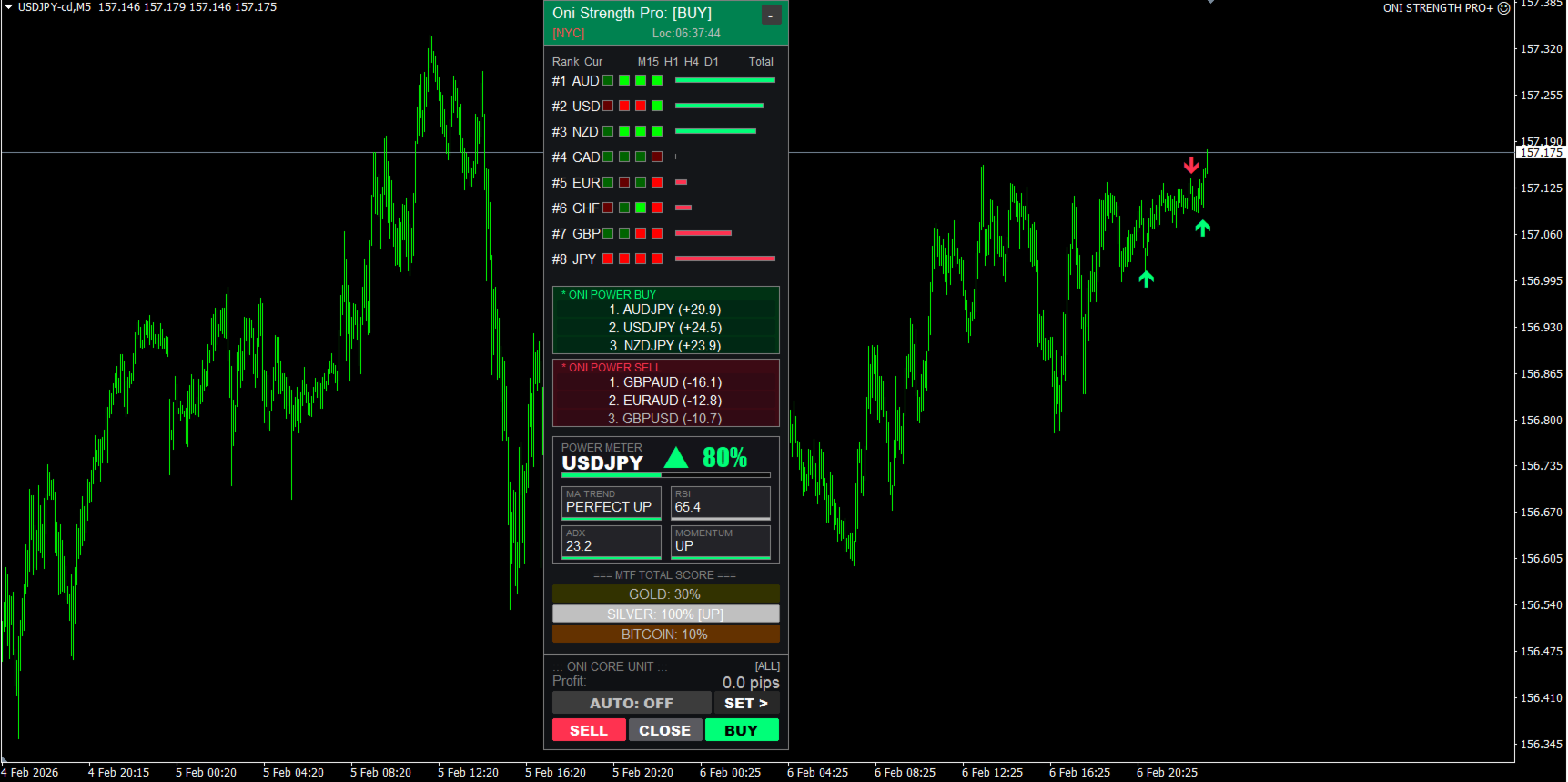The height and width of the screenshot is (782, 1568).
Task: Click the #8 JPY rank label
Action: tap(574, 259)
